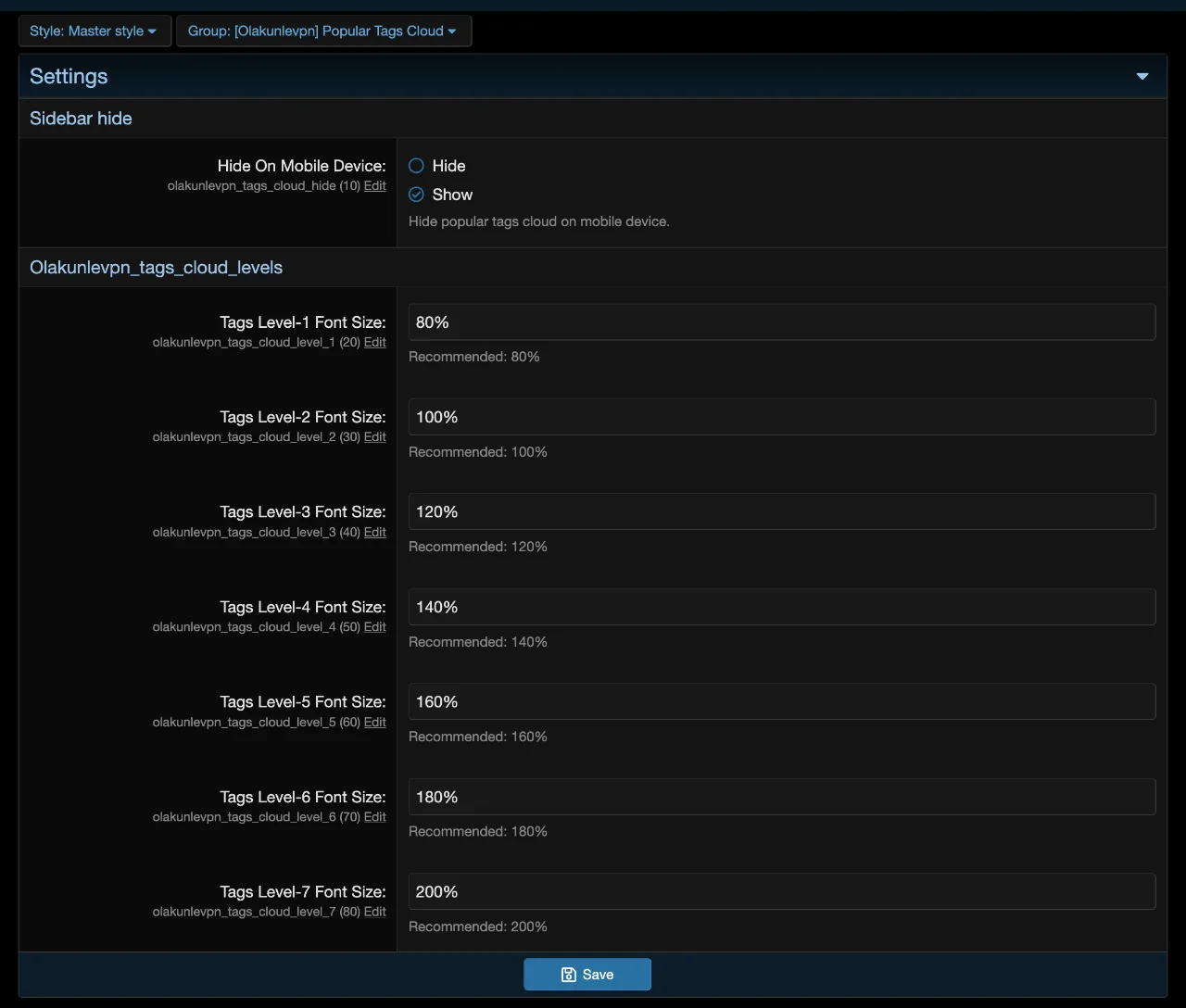Select the Show radio option

click(x=417, y=195)
